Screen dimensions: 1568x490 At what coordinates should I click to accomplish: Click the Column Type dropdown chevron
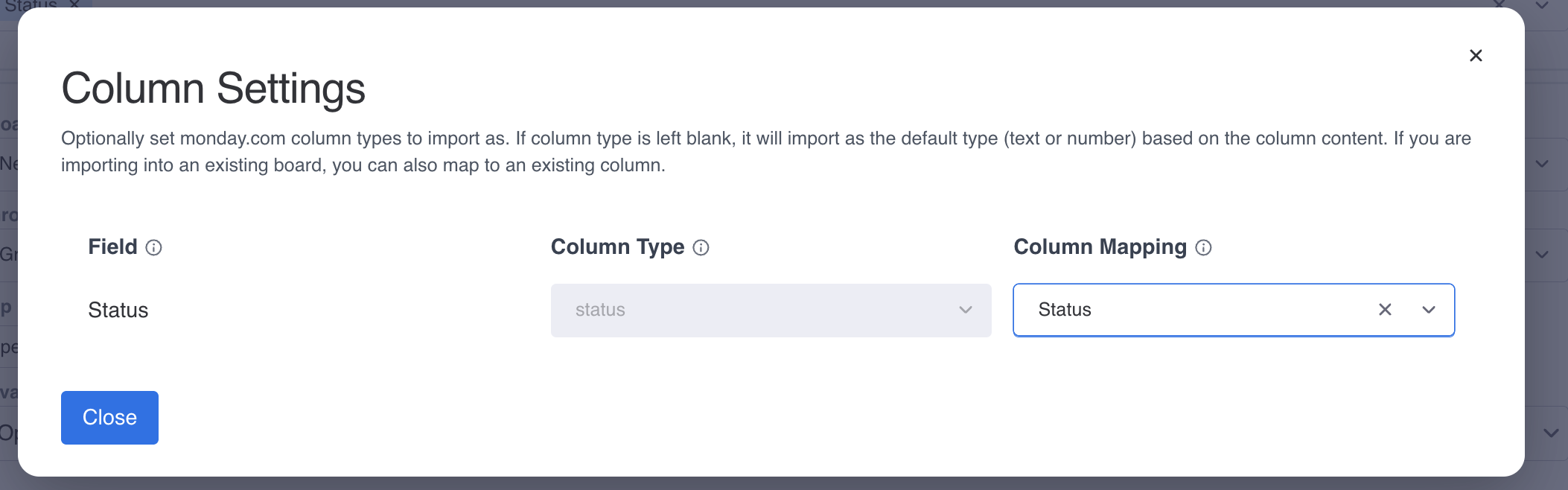click(x=966, y=310)
